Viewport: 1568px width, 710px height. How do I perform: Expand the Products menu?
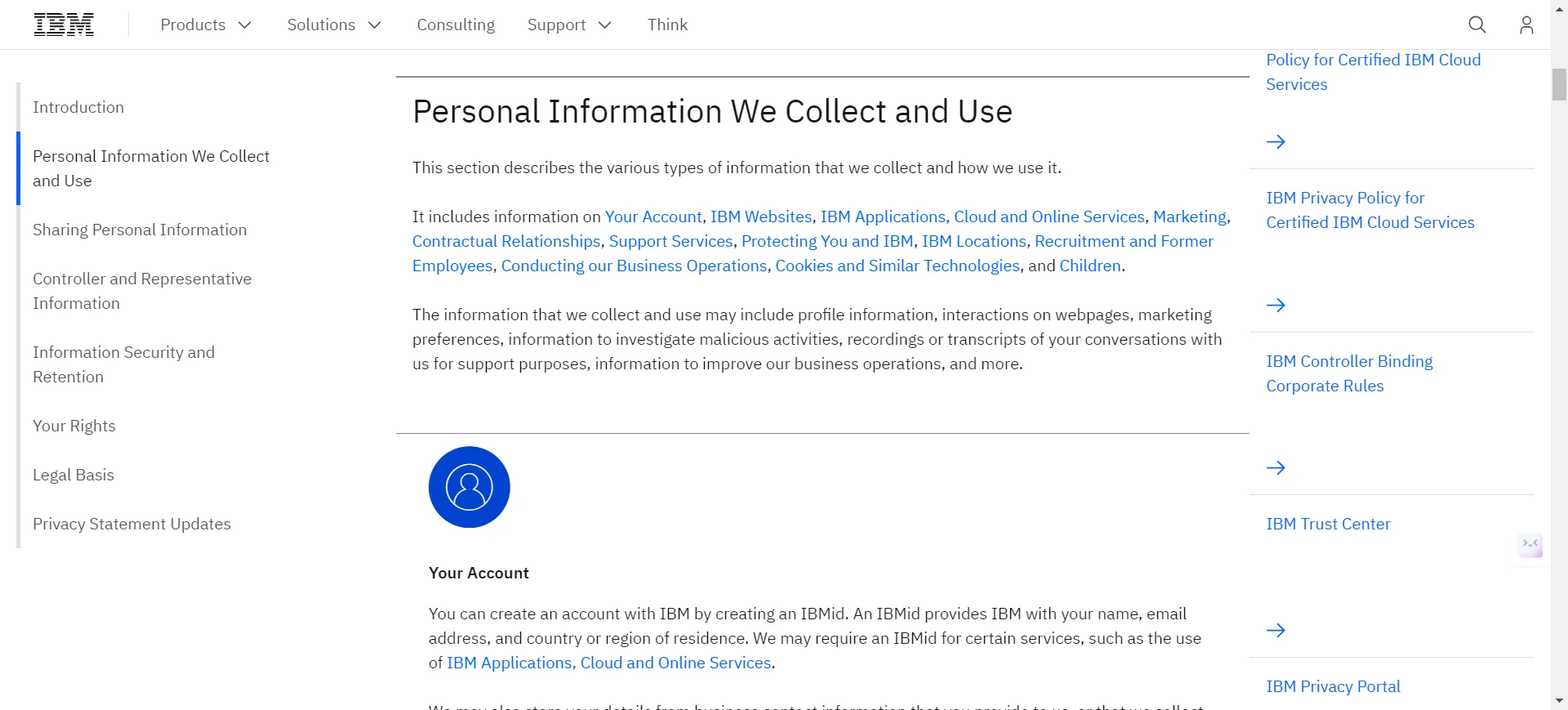[206, 25]
